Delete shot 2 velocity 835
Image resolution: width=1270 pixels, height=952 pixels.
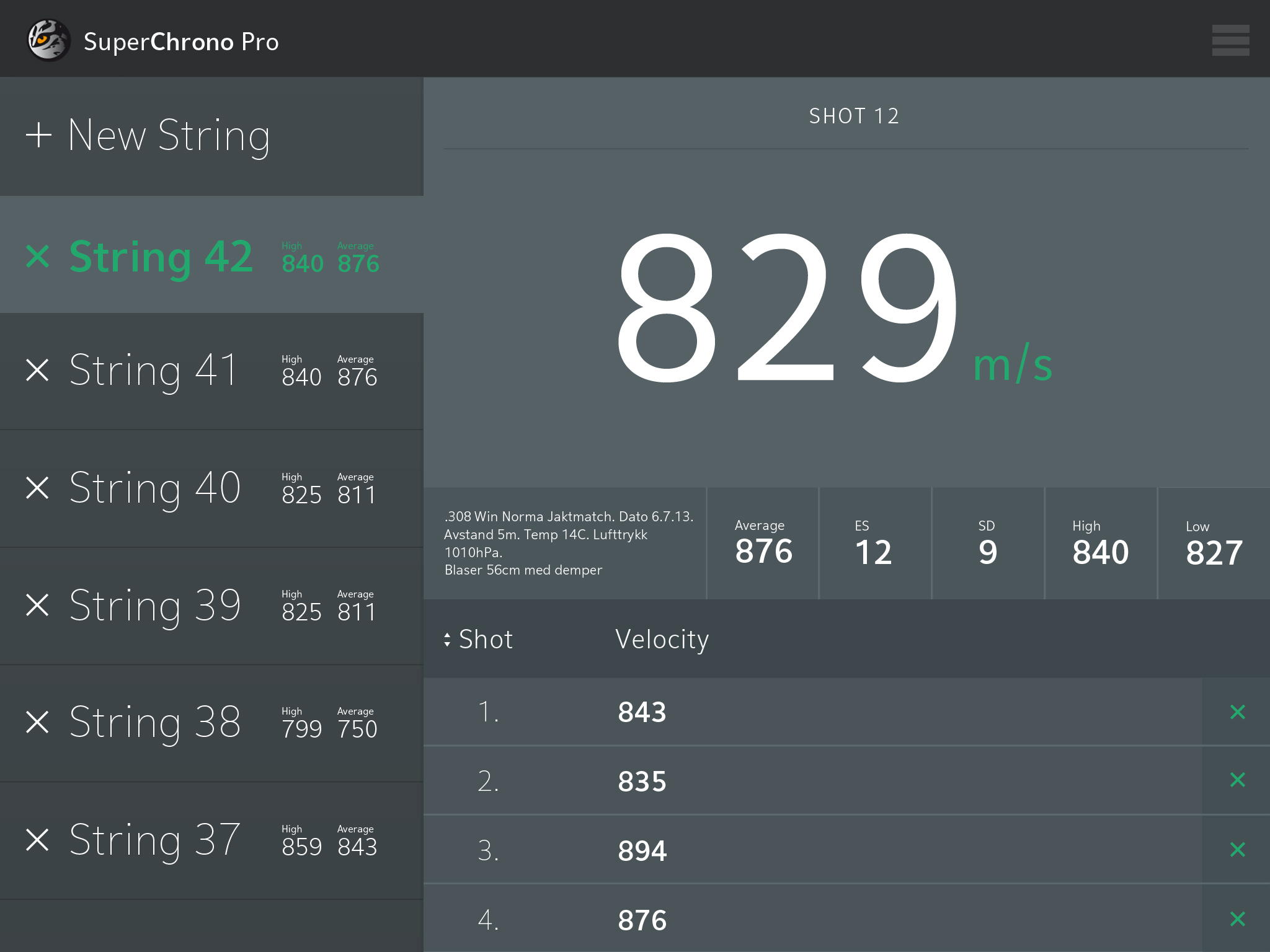point(1237,780)
